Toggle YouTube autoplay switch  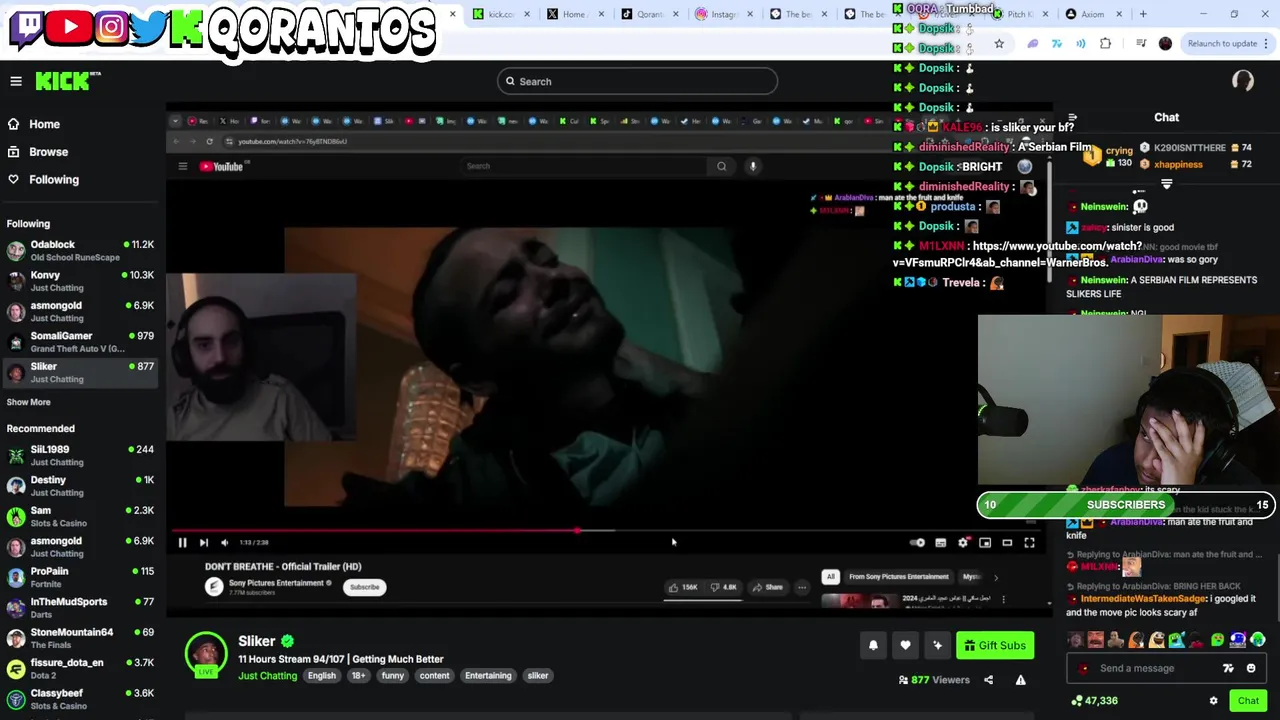coord(917,542)
